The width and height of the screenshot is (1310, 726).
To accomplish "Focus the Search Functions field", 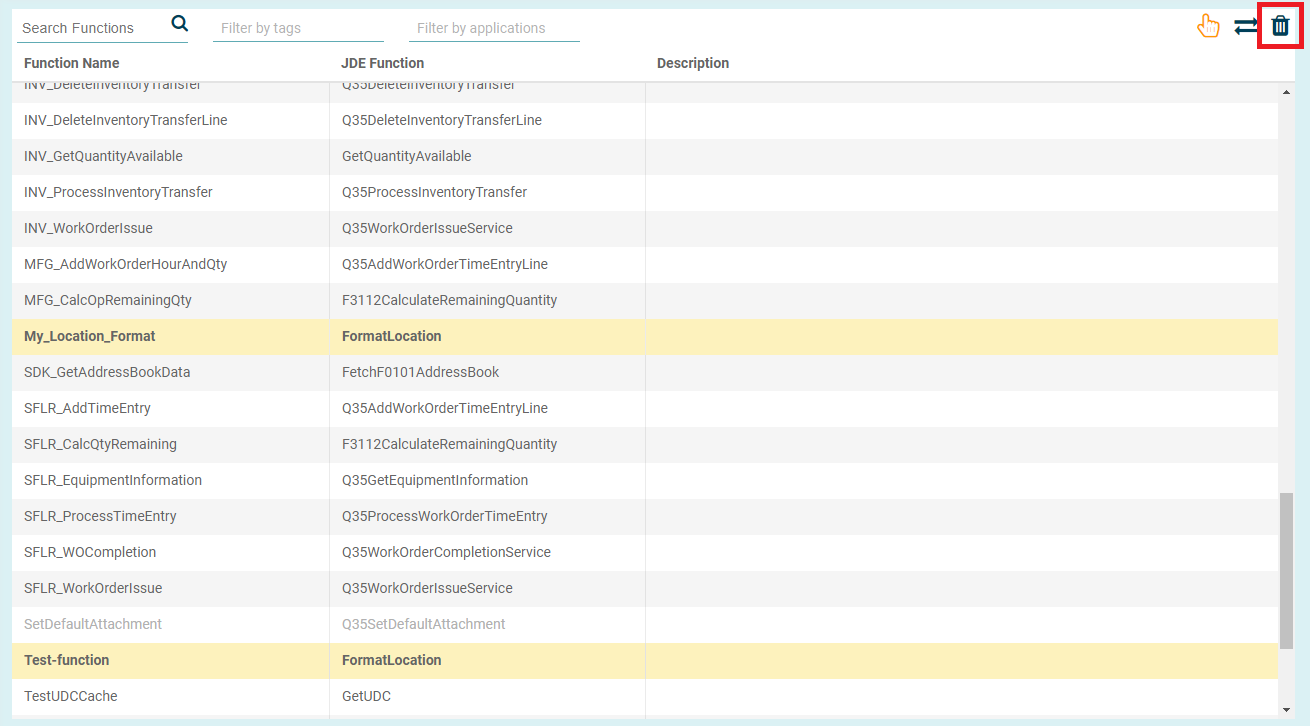I will click(92, 28).
